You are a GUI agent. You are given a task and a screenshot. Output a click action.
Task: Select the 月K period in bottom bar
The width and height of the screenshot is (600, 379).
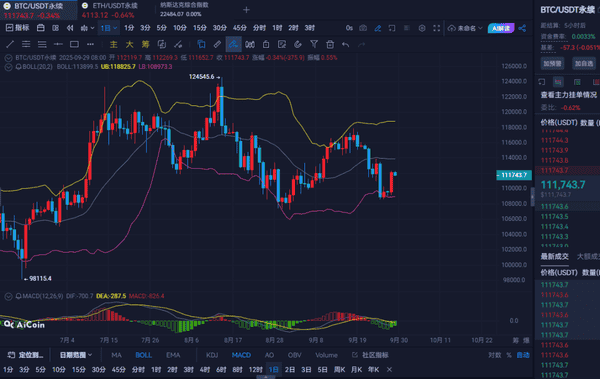[356, 369]
